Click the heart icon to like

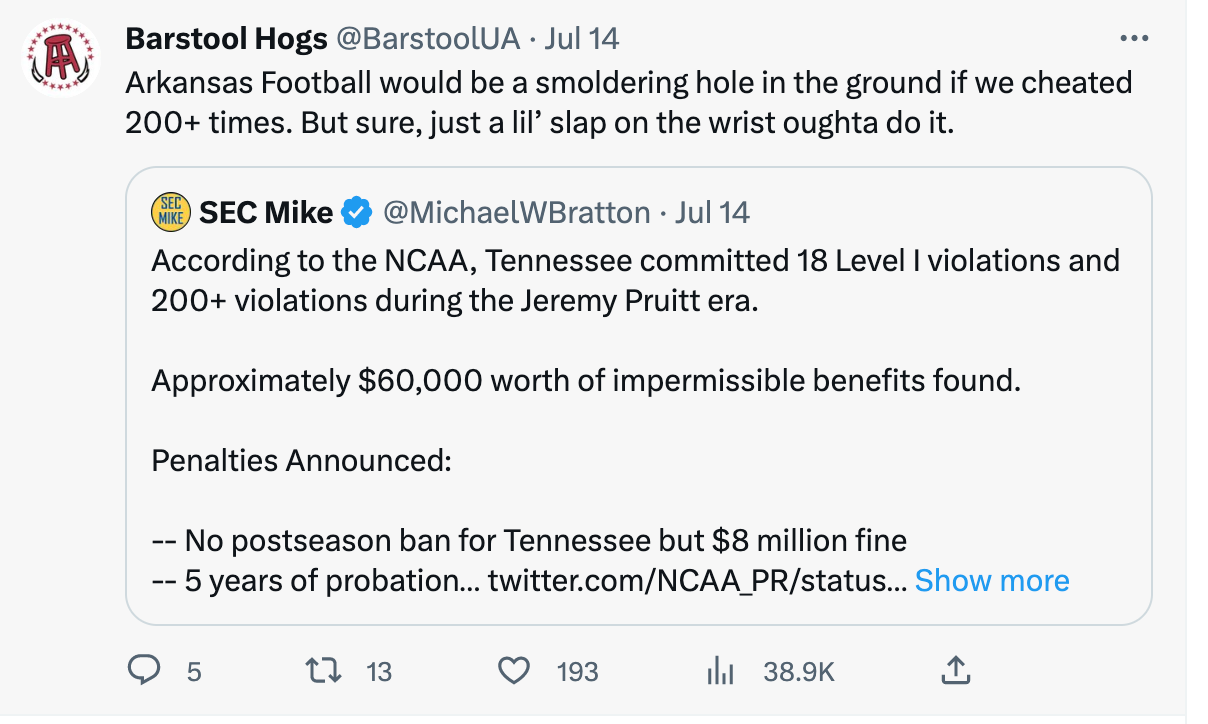[514, 672]
